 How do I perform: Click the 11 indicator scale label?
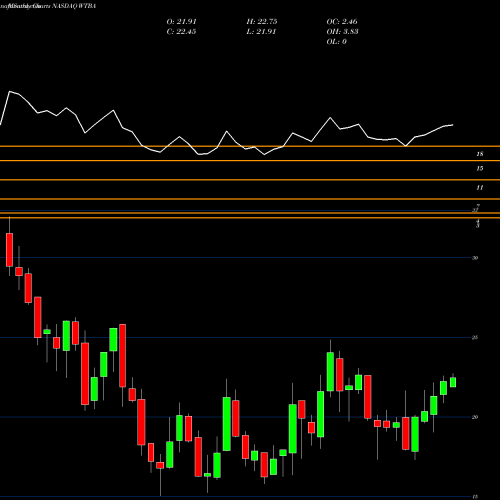(x=480, y=188)
